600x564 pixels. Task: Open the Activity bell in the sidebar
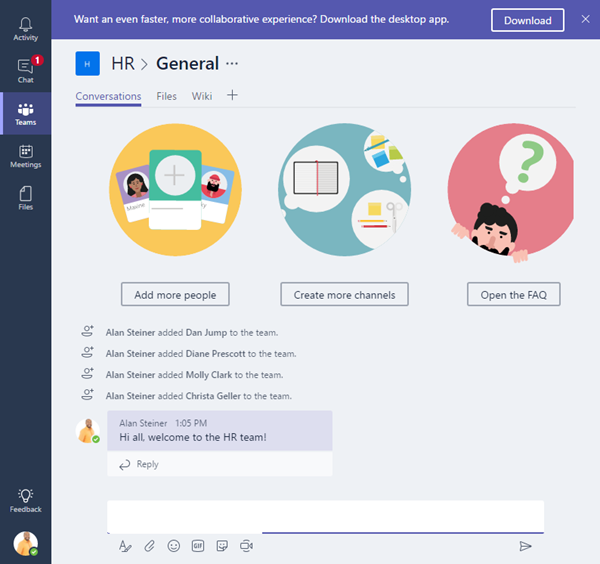pyautogui.click(x=26, y=29)
